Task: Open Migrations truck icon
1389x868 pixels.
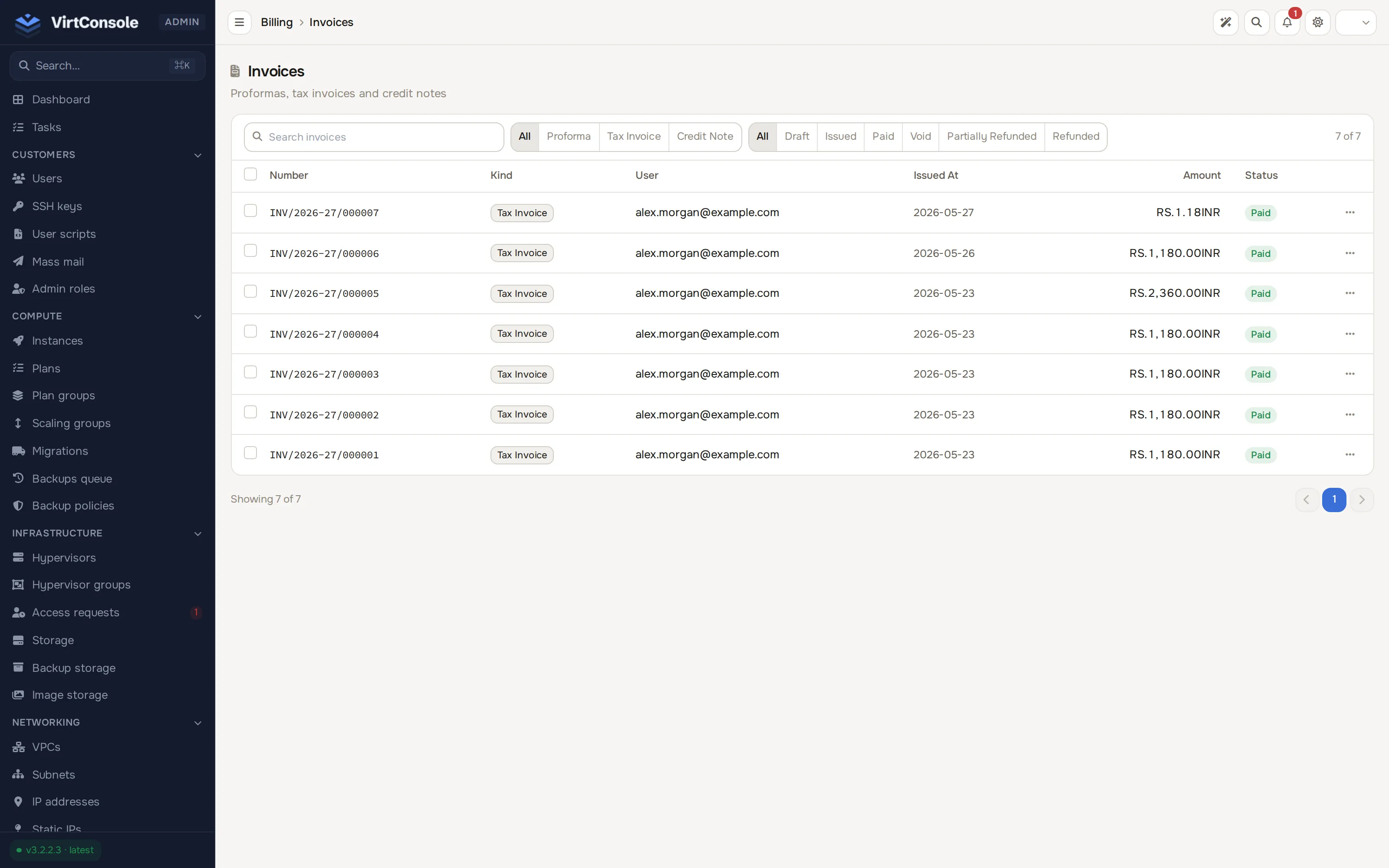Action: click(x=18, y=450)
